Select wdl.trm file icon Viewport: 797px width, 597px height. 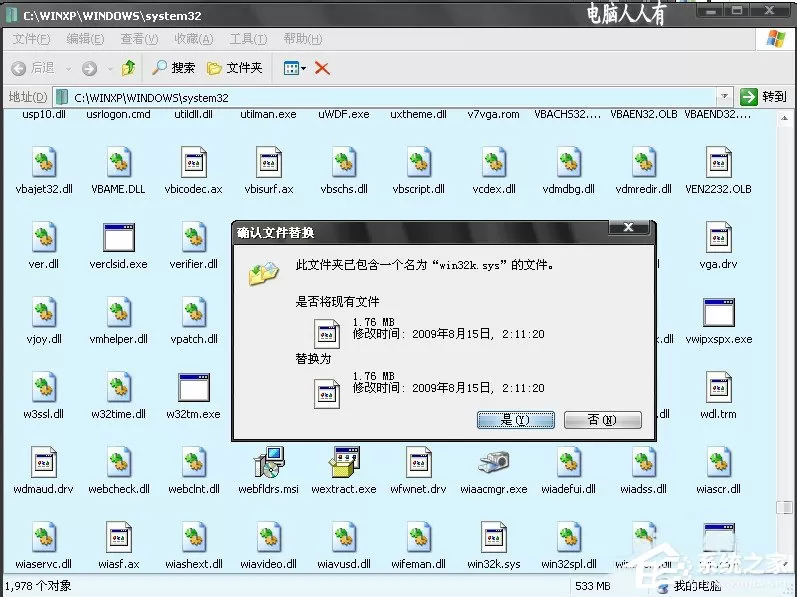pyautogui.click(x=719, y=387)
